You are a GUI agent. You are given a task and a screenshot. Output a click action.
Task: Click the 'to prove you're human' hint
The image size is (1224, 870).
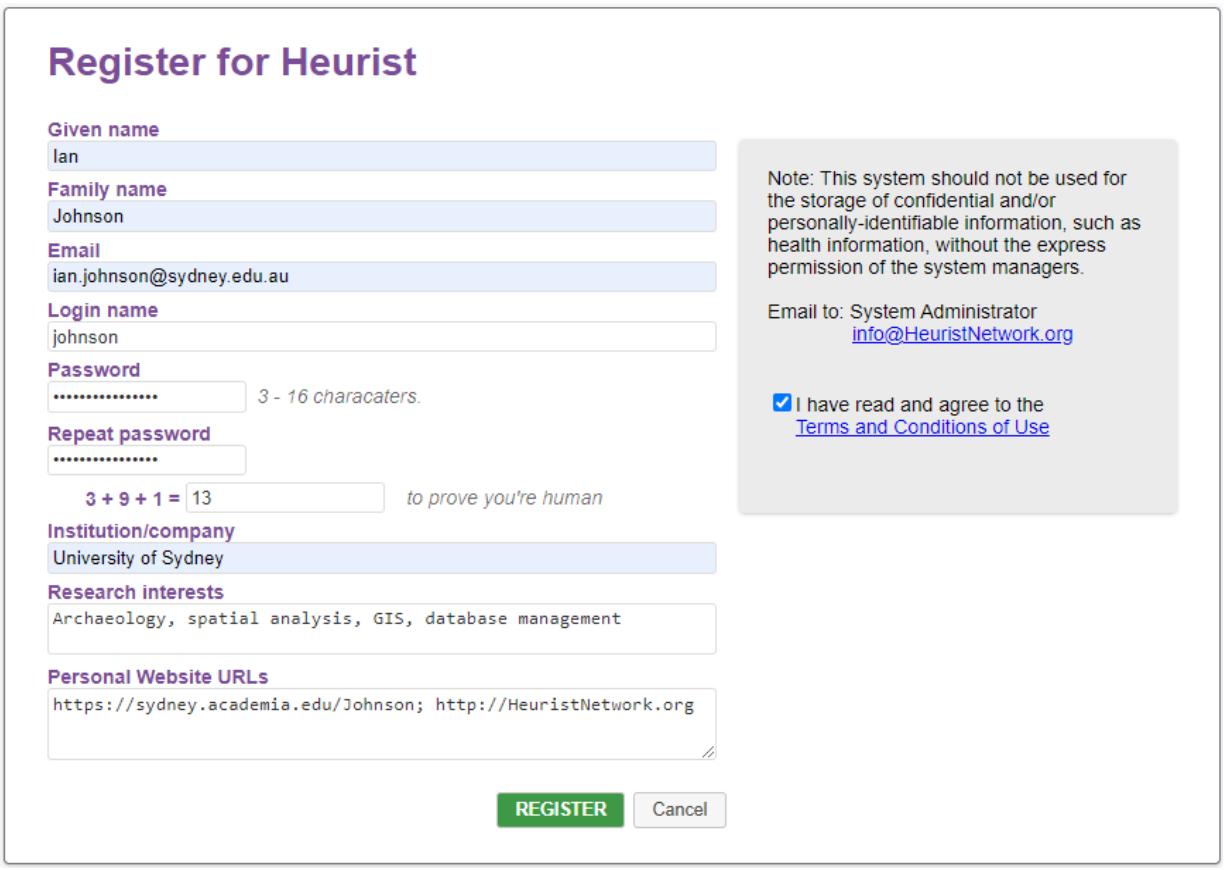pos(504,498)
